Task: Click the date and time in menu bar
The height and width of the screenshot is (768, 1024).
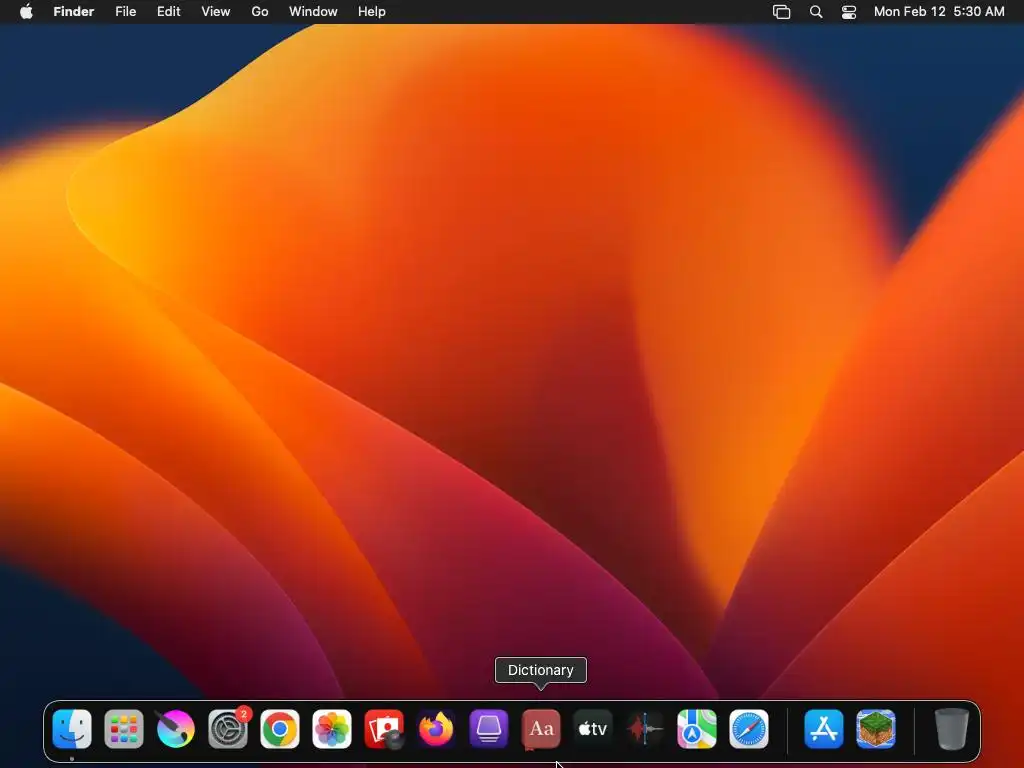Action: 939,12
